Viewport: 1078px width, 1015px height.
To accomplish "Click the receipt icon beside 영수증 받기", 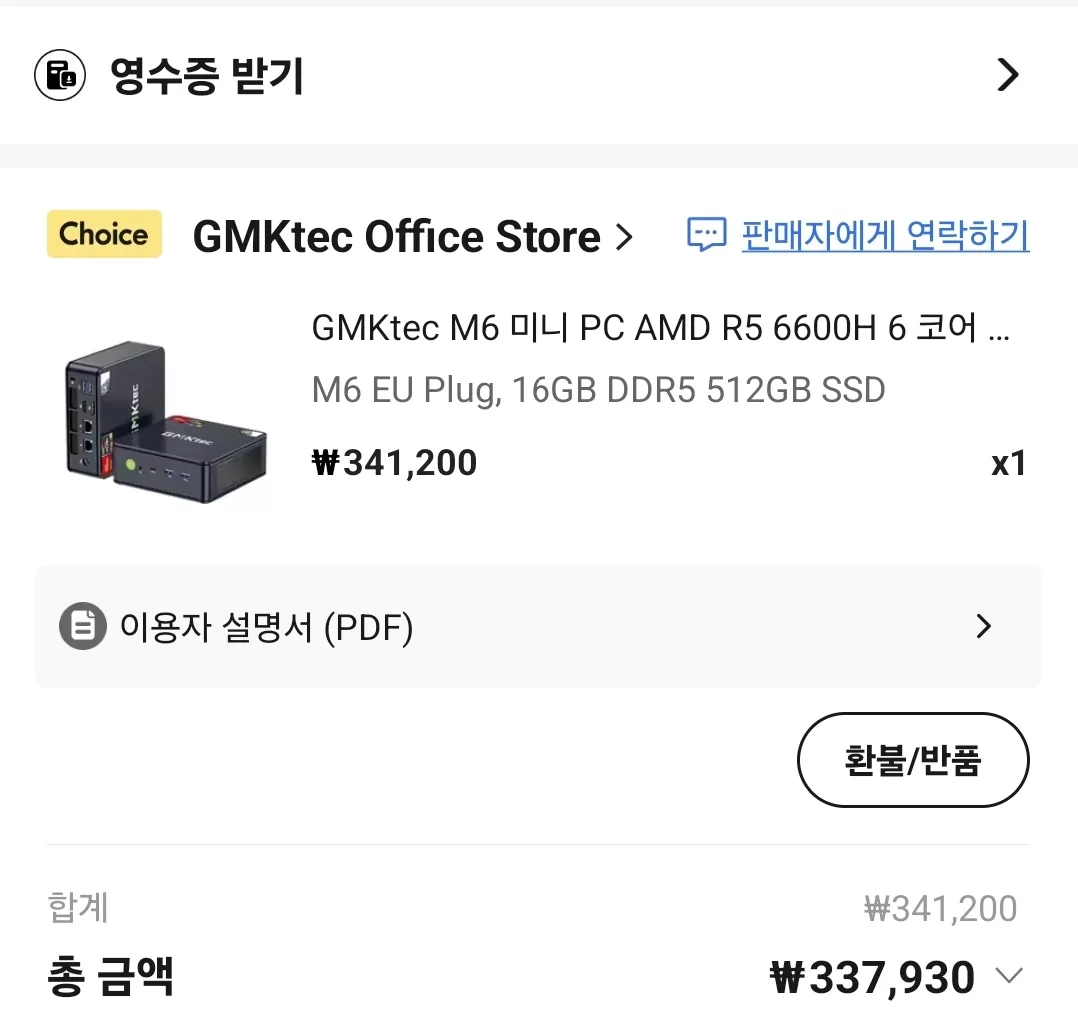I will (60, 76).
